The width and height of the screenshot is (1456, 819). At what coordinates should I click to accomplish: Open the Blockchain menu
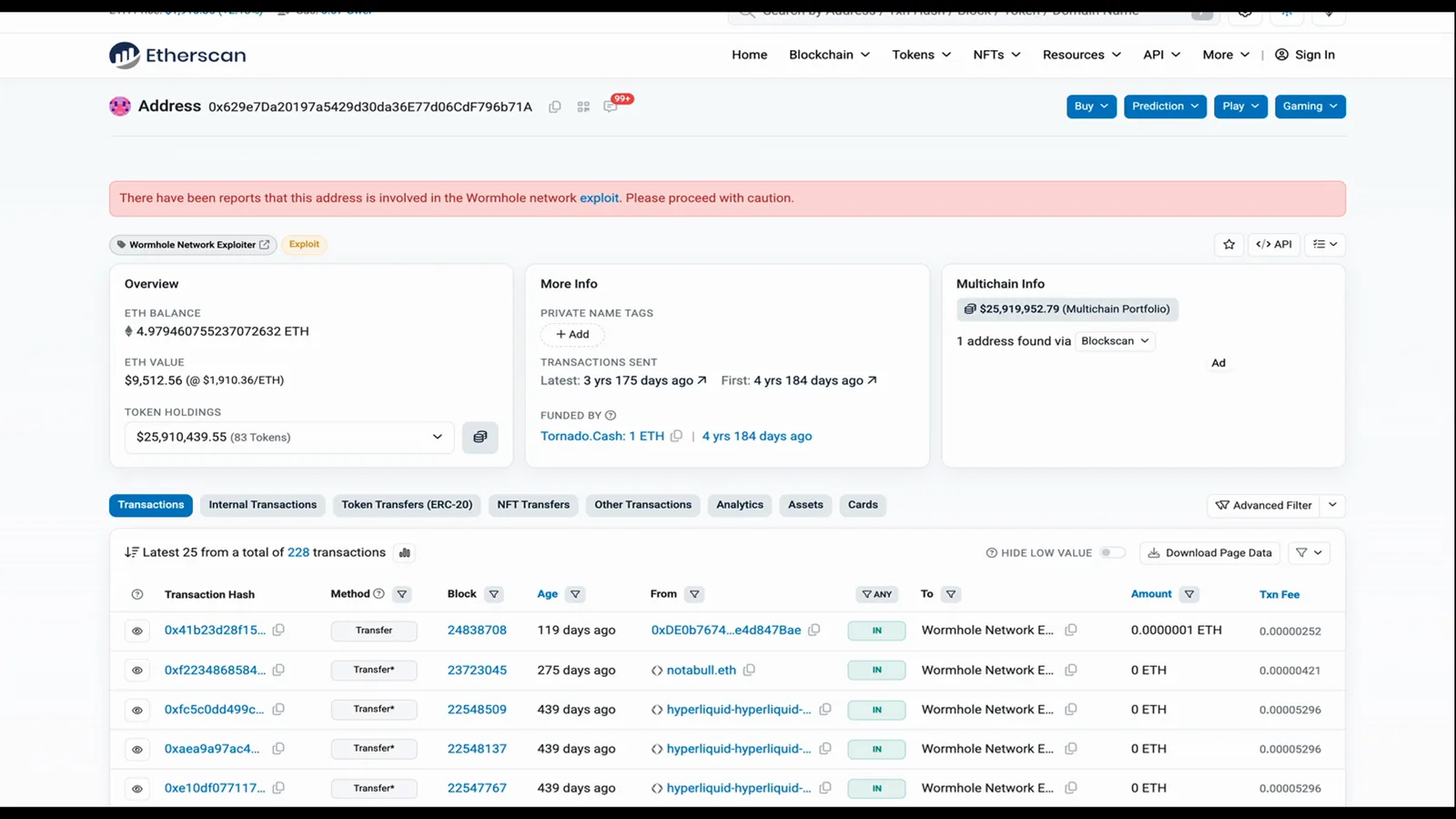coord(829,55)
